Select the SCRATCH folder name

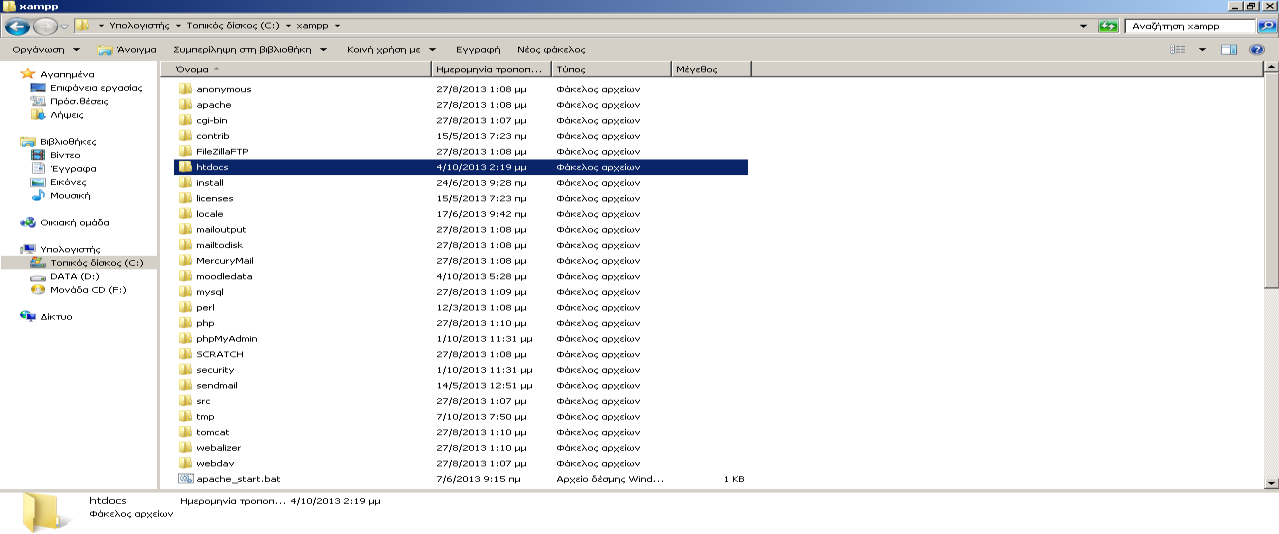tap(220, 354)
